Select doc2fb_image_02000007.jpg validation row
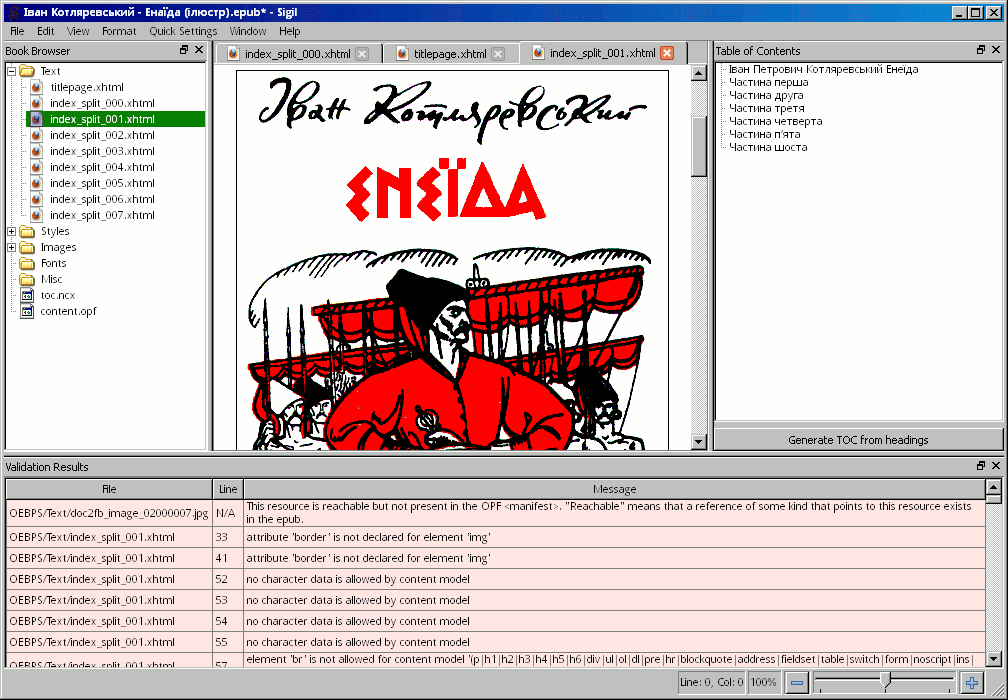Image resolution: width=1008 pixels, height=700 pixels. coord(495,513)
